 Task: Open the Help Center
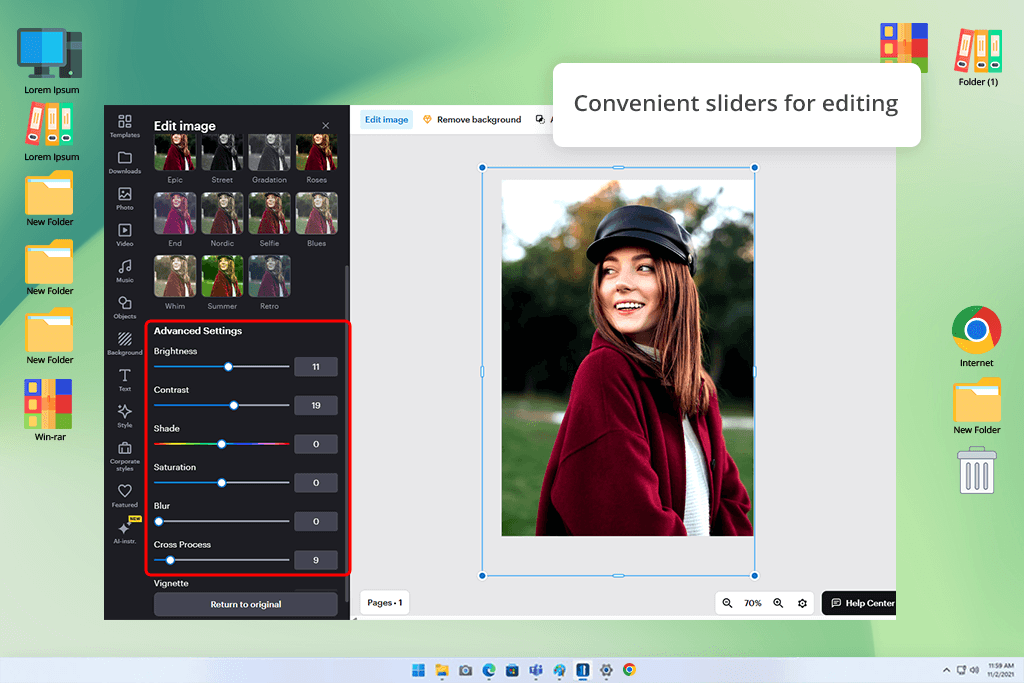pyautogui.click(x=859, y=603)
